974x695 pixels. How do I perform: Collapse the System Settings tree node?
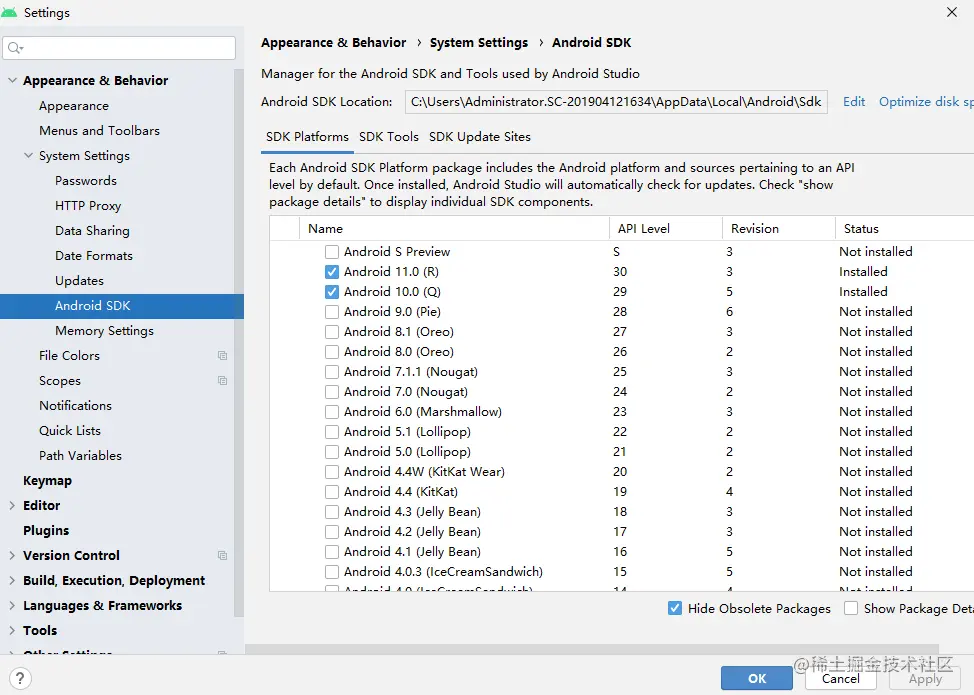pos(28,155)
